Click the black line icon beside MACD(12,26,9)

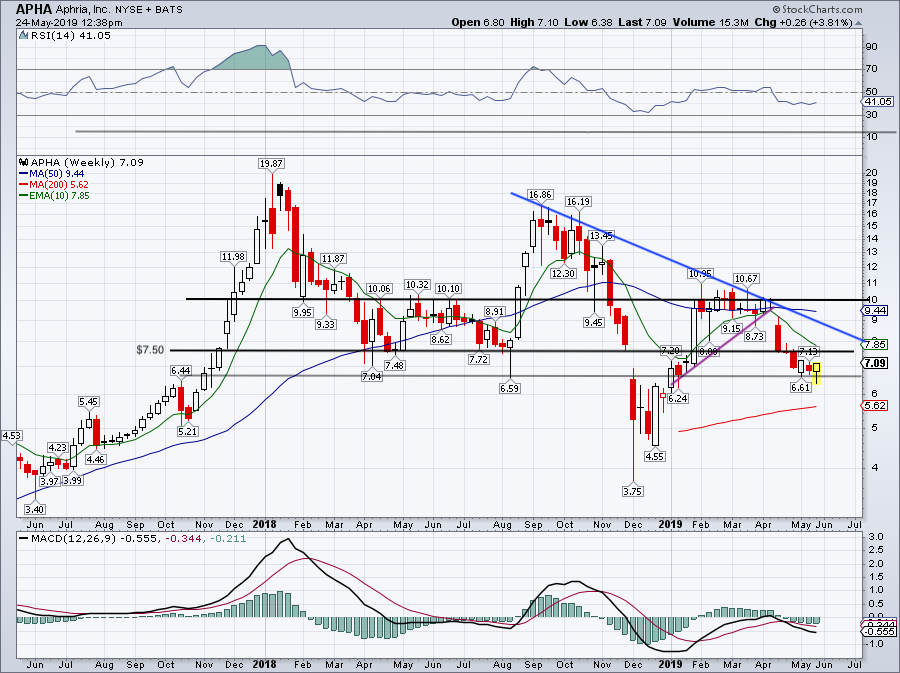24,539
